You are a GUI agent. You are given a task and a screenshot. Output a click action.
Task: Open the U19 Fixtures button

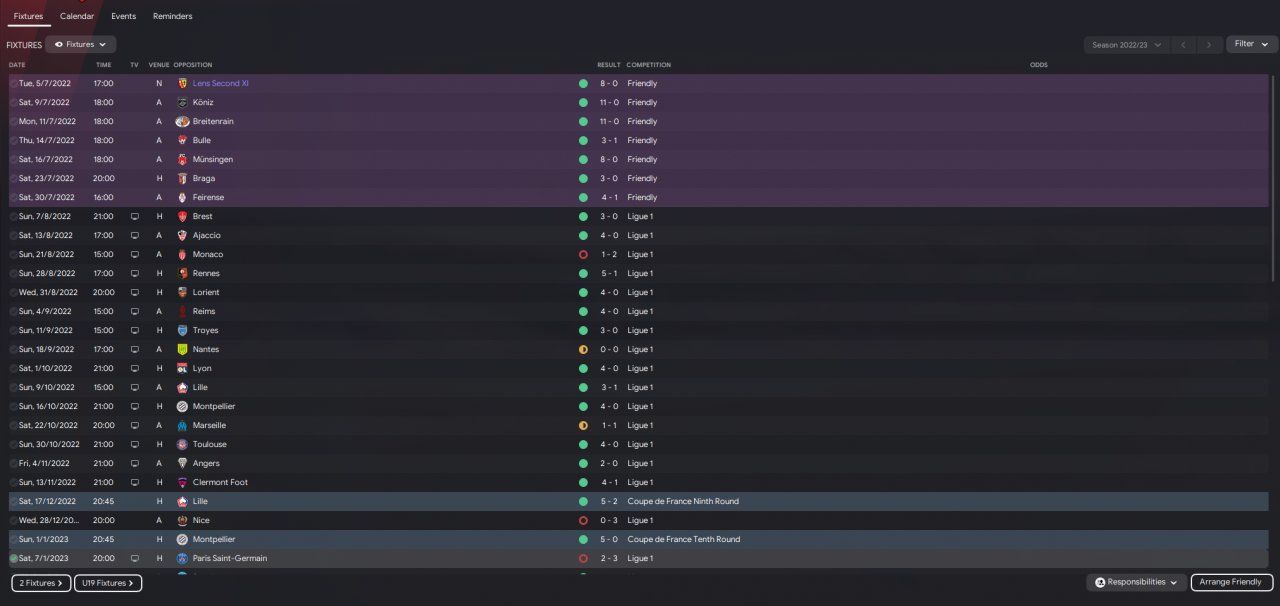click(x=108, y=583)
